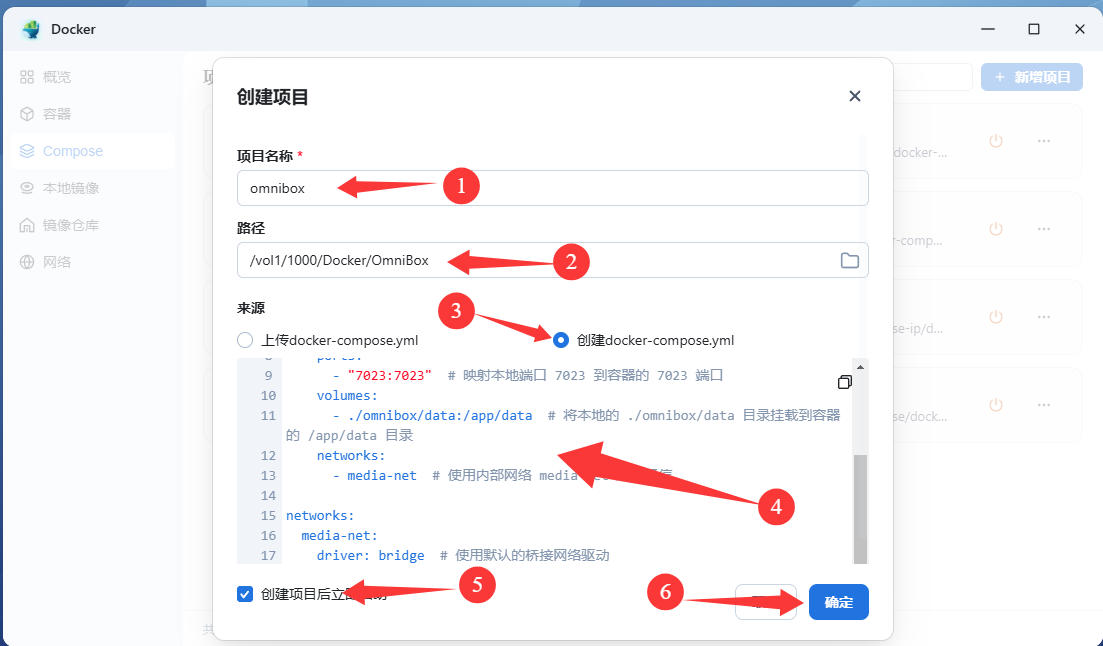The image size is (1103, 646).
Task: Click power icon of third project row
Action: point(996,317)
